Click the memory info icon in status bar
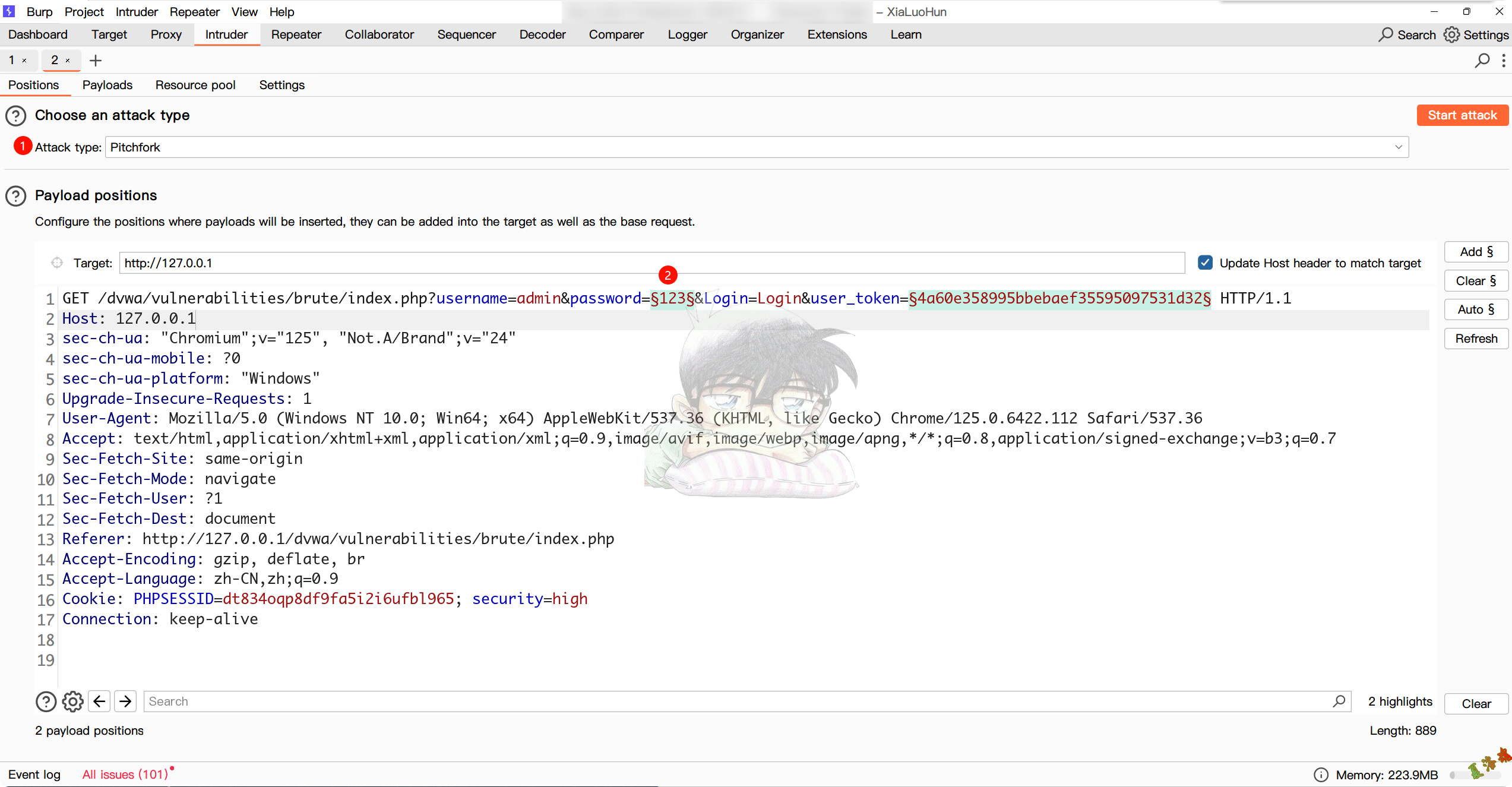The width and height of the screenshot is (1512, 787). [1321, 775]
